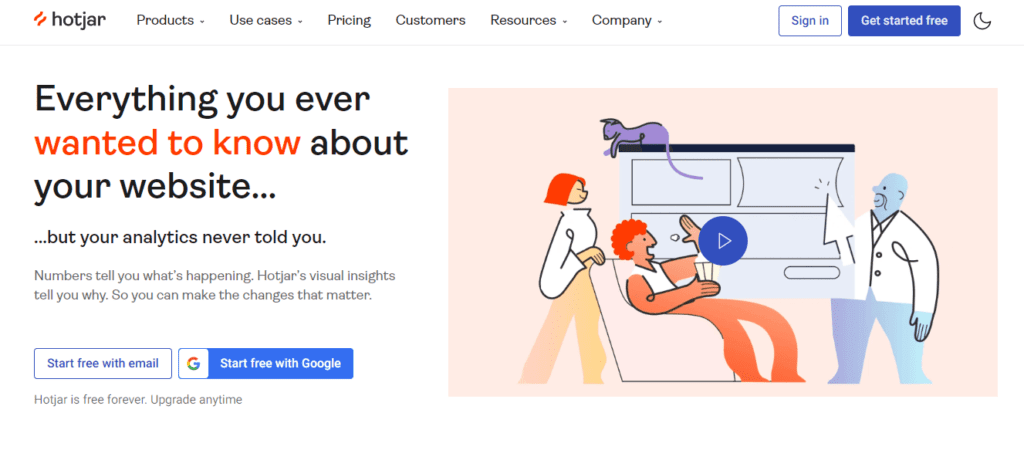This screenshot has height=450, width=1024.
Task: Play the video with the blue play button
Action: click(x=723, y=241)
